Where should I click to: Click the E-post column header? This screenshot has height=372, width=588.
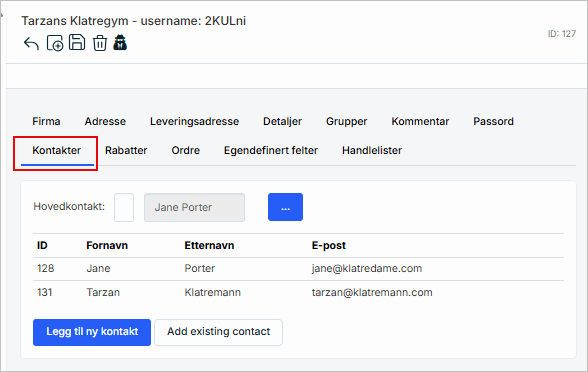(328, 246)
